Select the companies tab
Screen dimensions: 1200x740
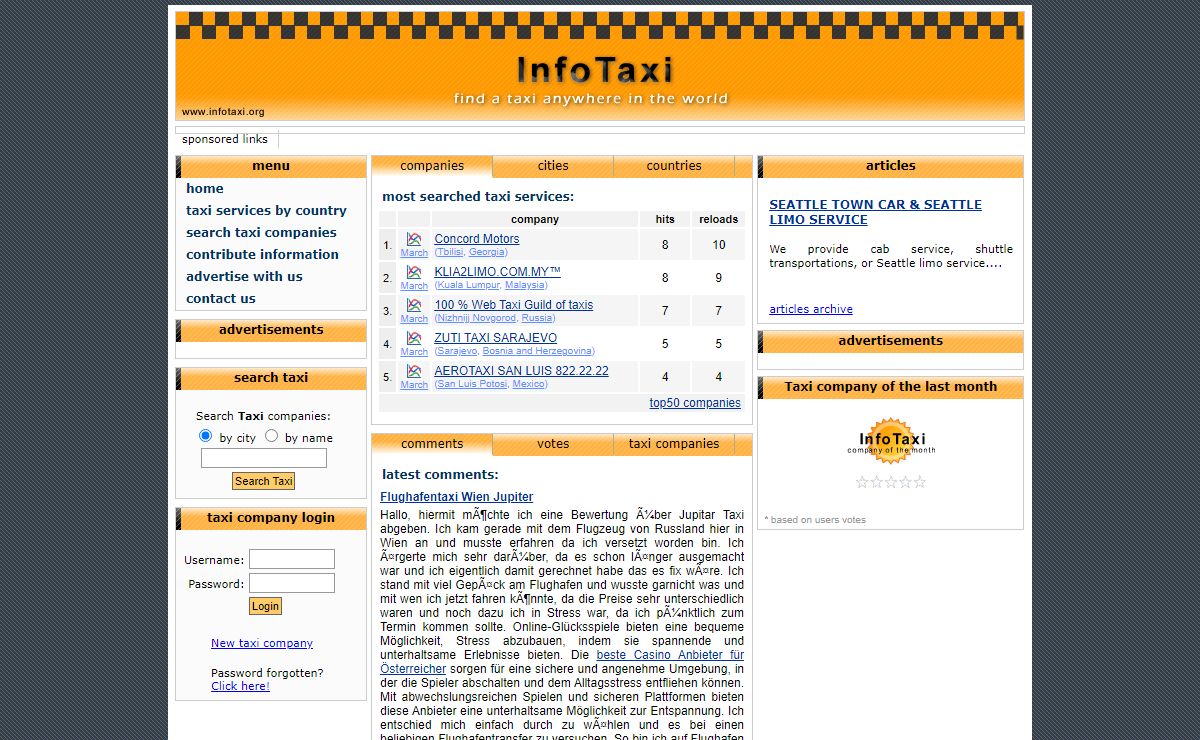432,166
